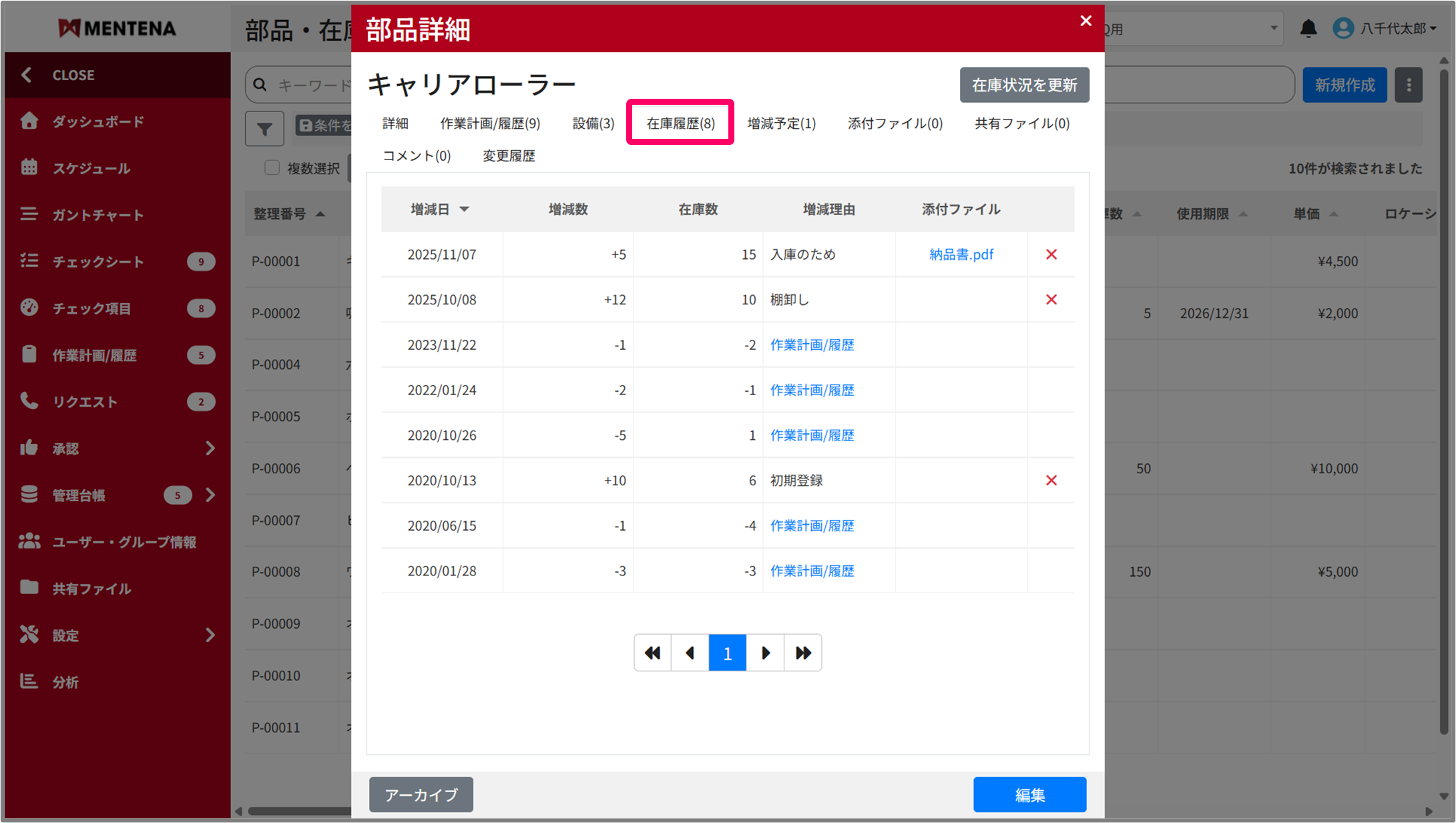Switch to the 増減予定(1) tab
This screenshot has height=823, width=1456.
781,123
